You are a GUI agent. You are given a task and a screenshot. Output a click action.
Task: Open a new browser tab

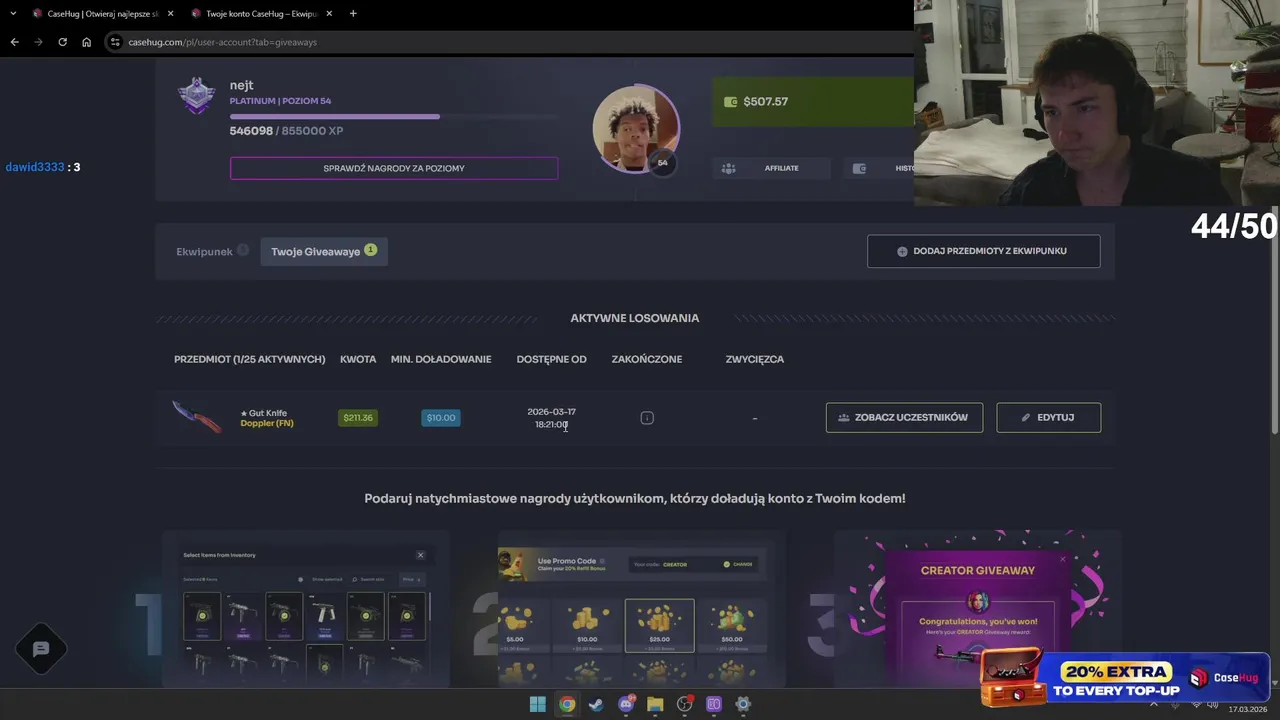353,14
